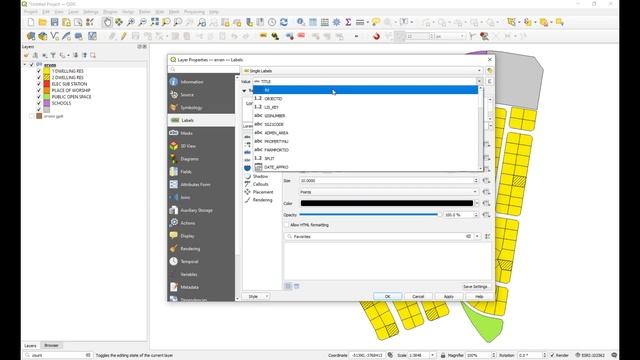Click the New Project toolbar icon
640x360 pixels.
tap(31, 22)
